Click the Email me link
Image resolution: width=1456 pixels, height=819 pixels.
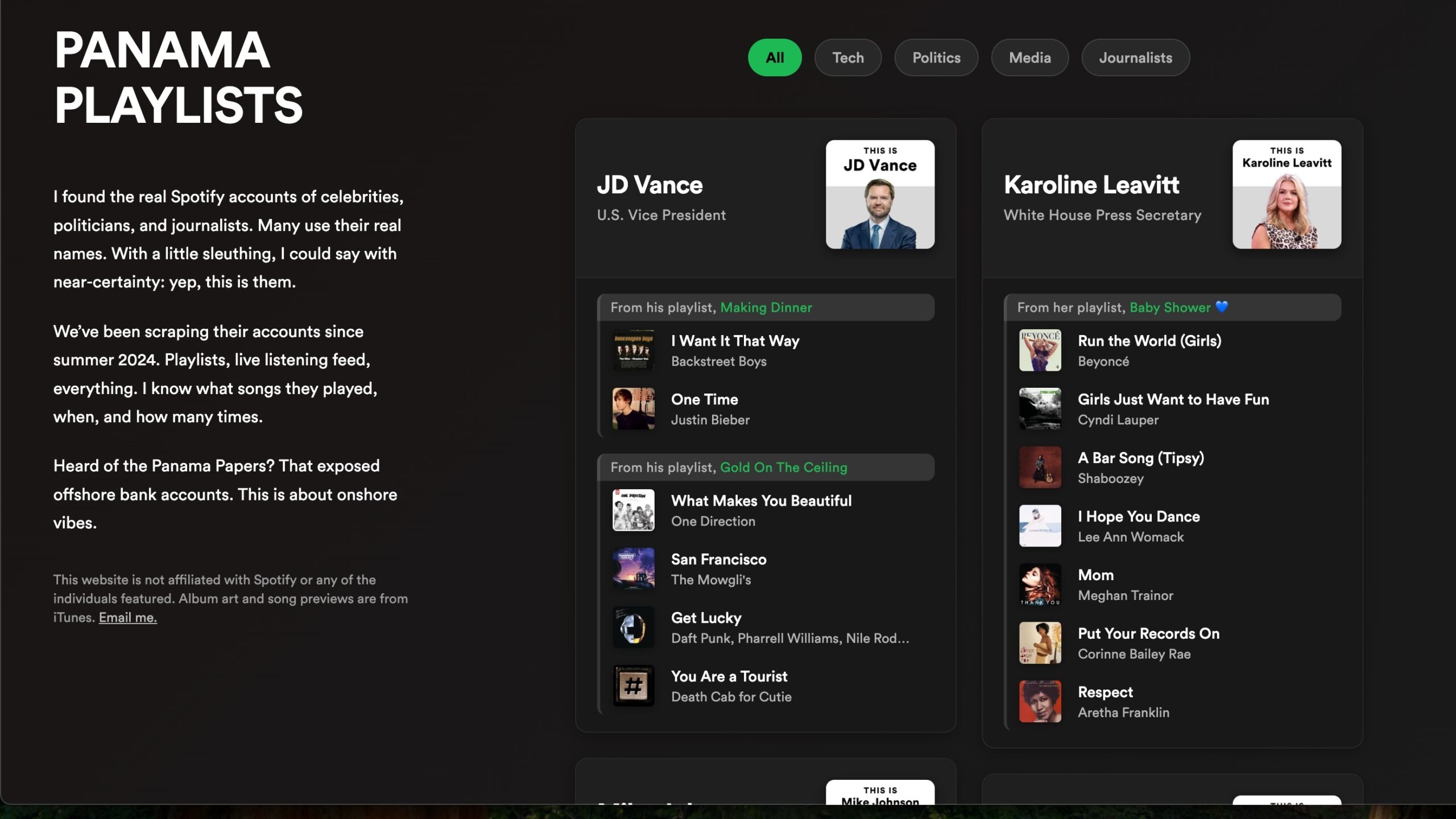127,617
